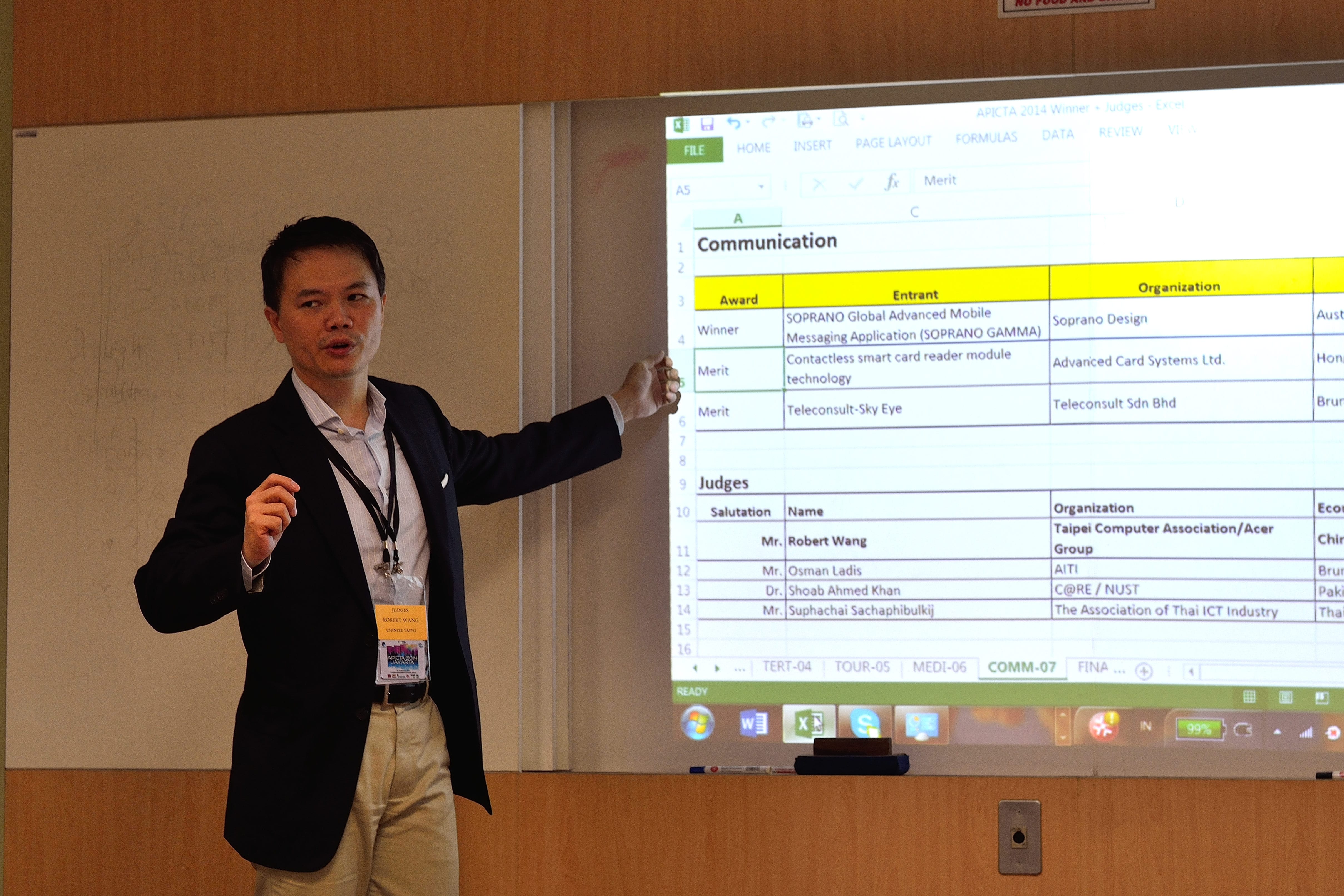Open the Undo history dropdown arrow
This screenshot has width=1344, height=896.
pos(748,122)
